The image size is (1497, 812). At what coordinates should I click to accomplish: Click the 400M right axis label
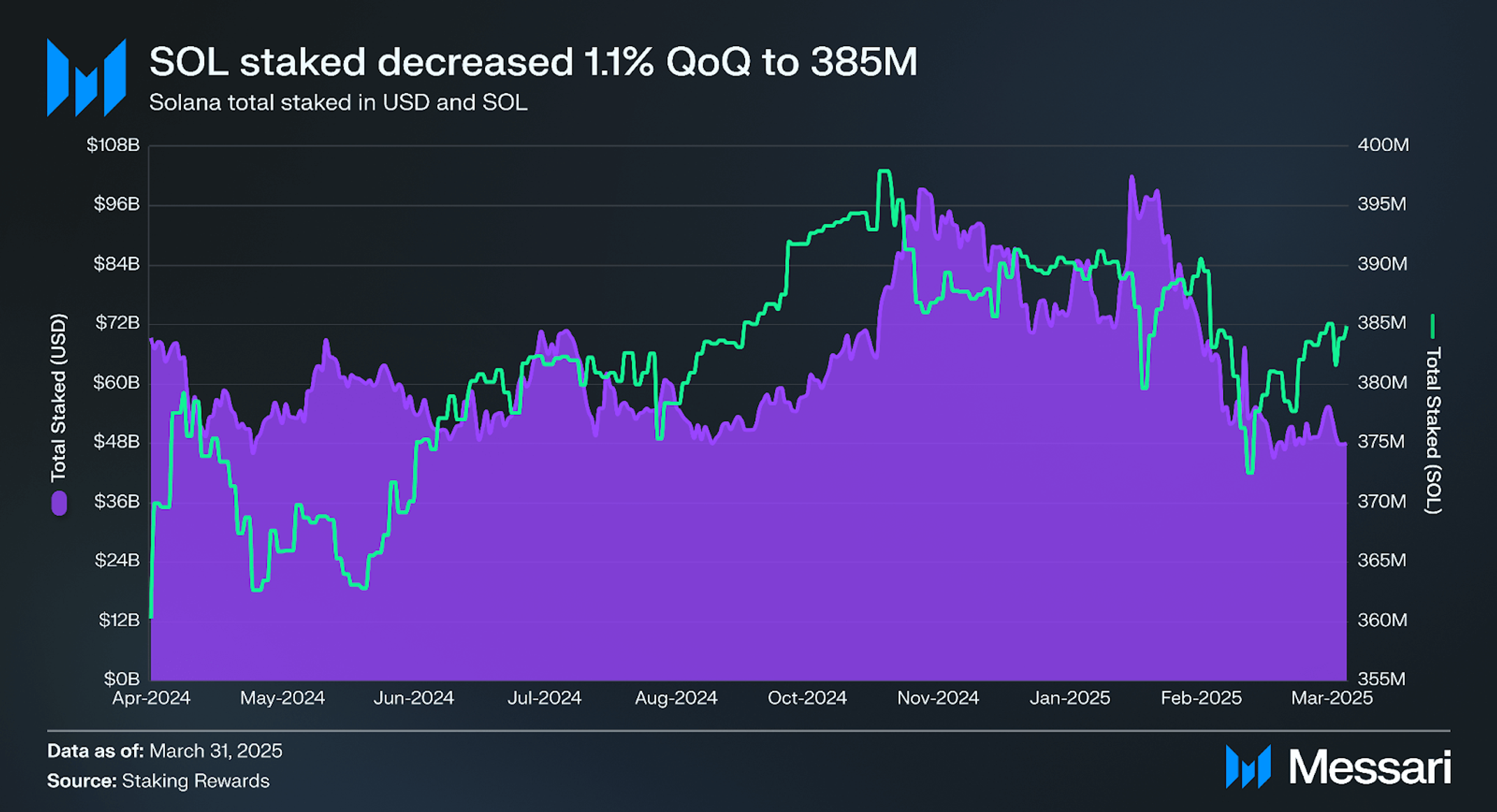1383,145
